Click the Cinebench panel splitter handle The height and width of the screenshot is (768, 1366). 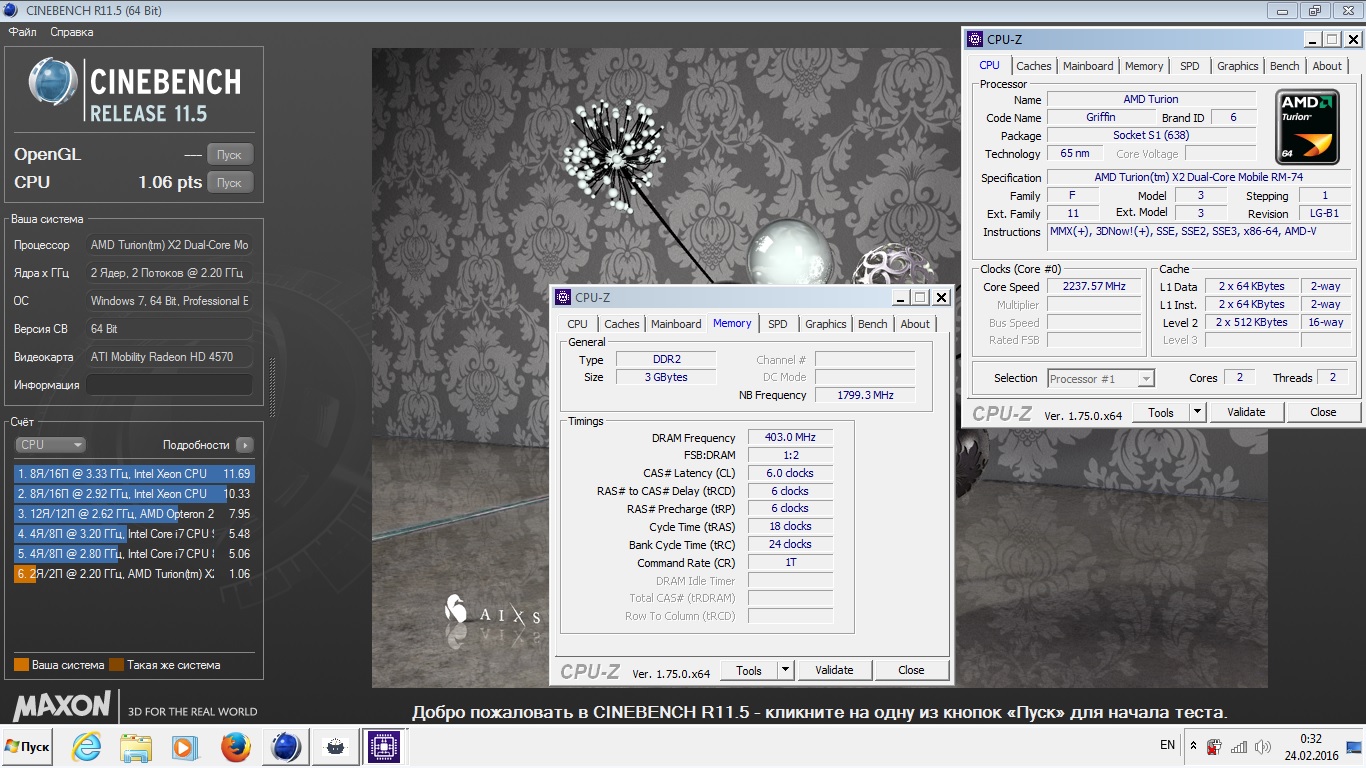(272, 386)
